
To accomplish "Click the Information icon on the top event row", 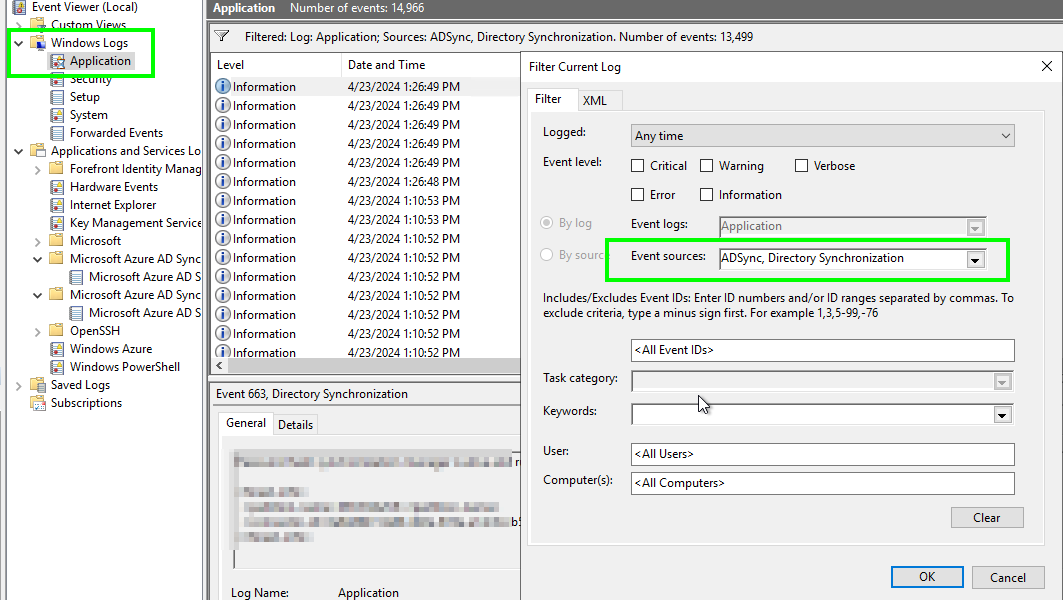I will pyautogui.click(x=221, y=86).
